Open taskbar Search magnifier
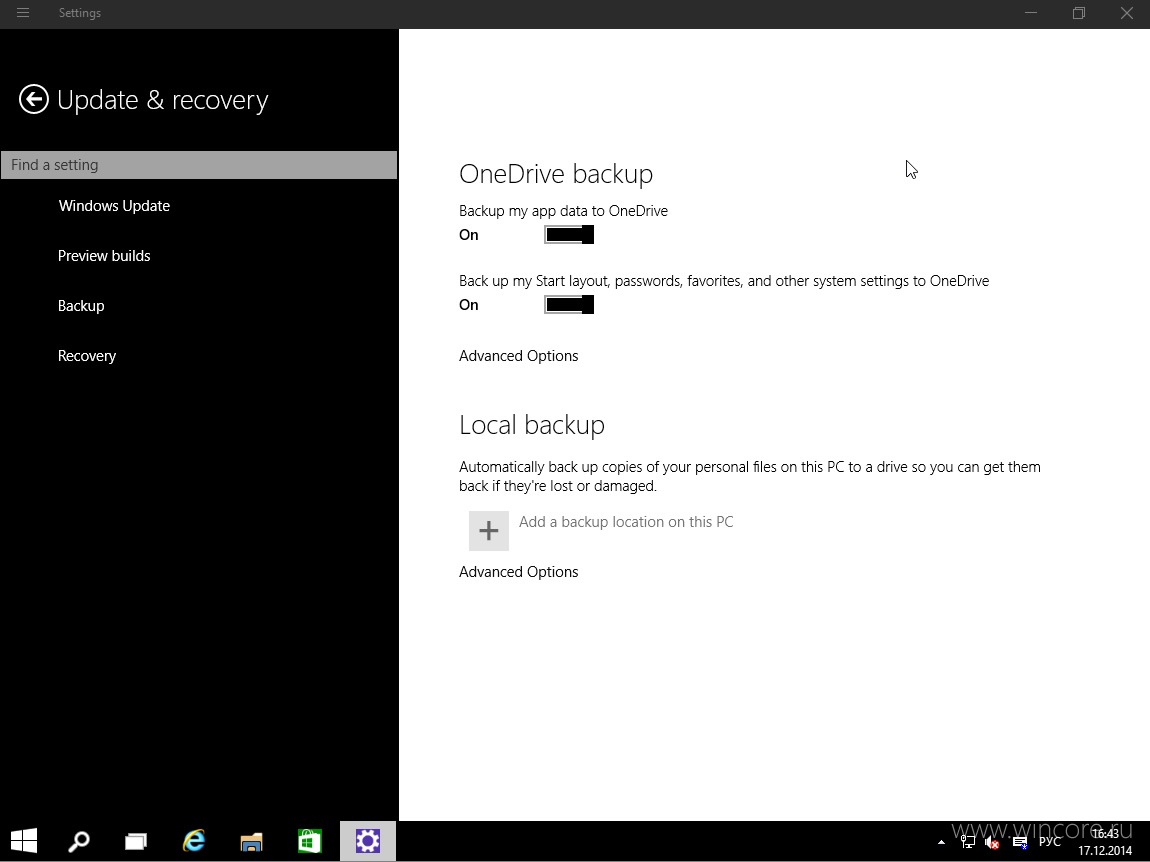Viewport: 1150px width, 862px height. [78, 841]
